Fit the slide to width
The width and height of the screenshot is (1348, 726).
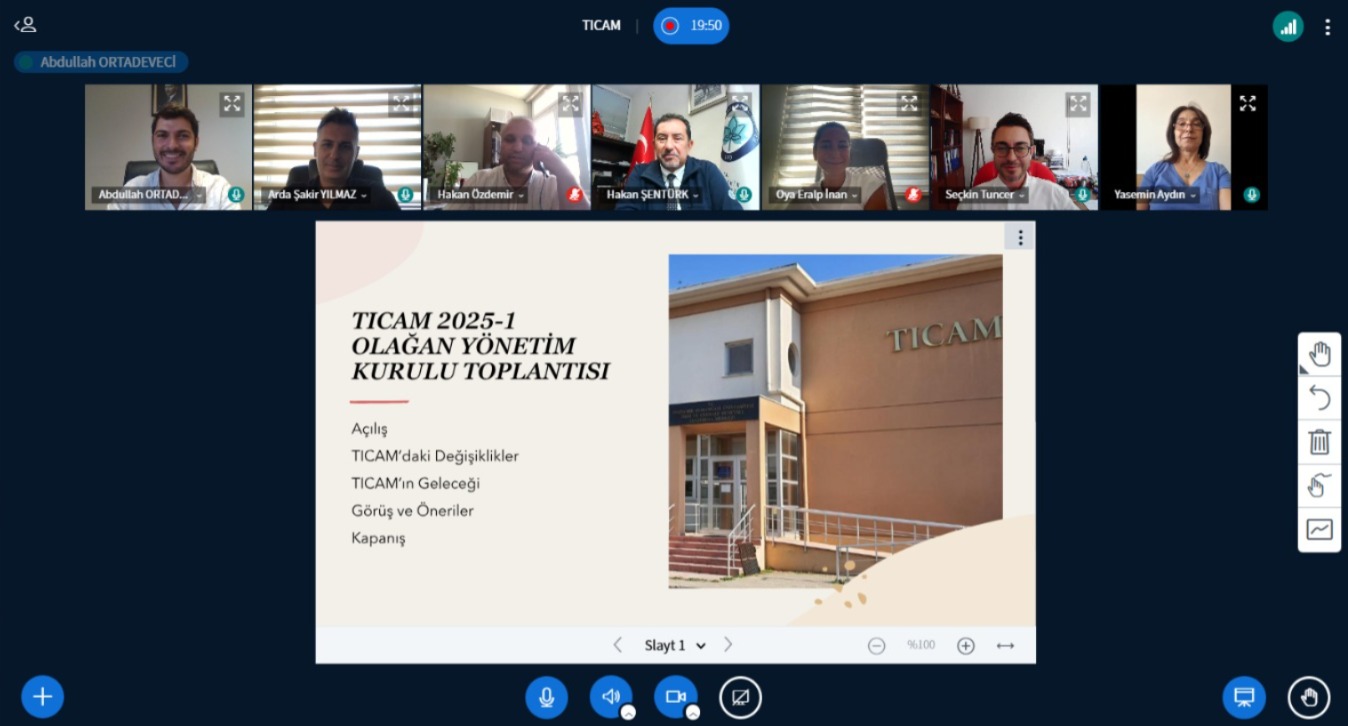(x=1005, y=646)
